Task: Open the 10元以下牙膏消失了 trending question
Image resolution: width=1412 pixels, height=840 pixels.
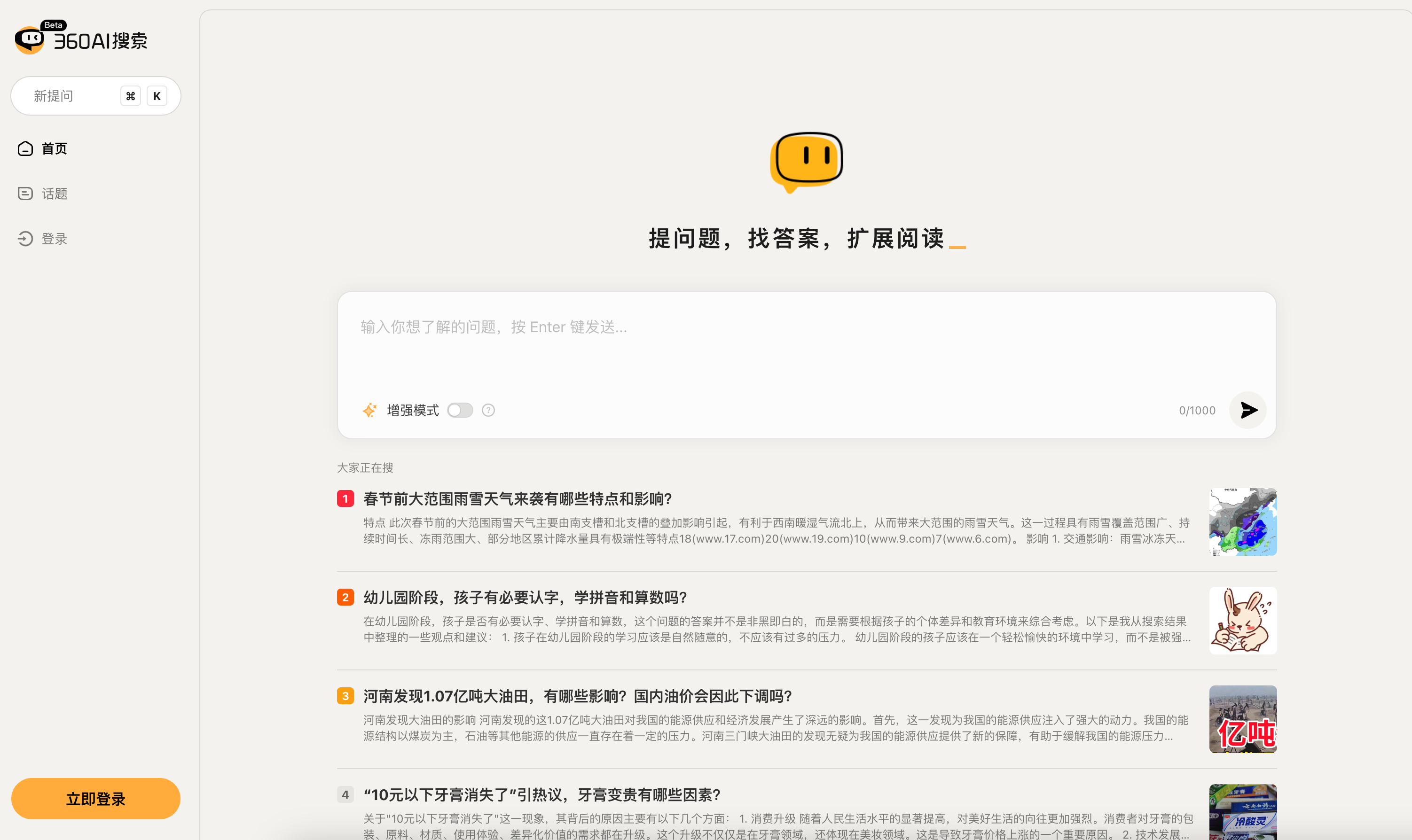Action: [x=541, y=795]
